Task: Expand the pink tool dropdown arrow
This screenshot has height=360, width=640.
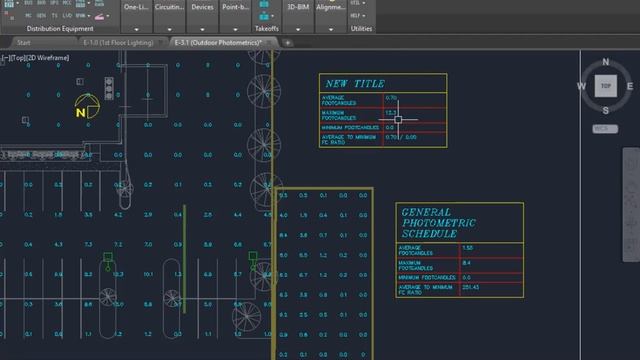Action: click(x=107, y=16)
